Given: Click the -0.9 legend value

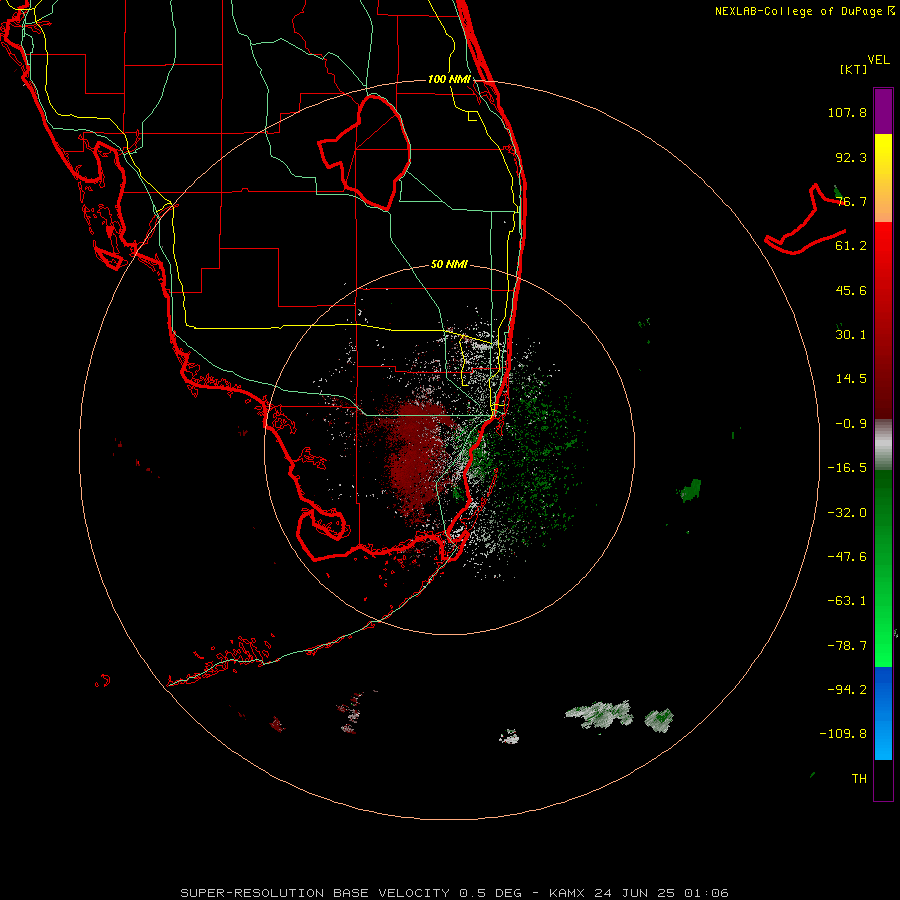Looking at the screenshot, I should tap(851, 424).
